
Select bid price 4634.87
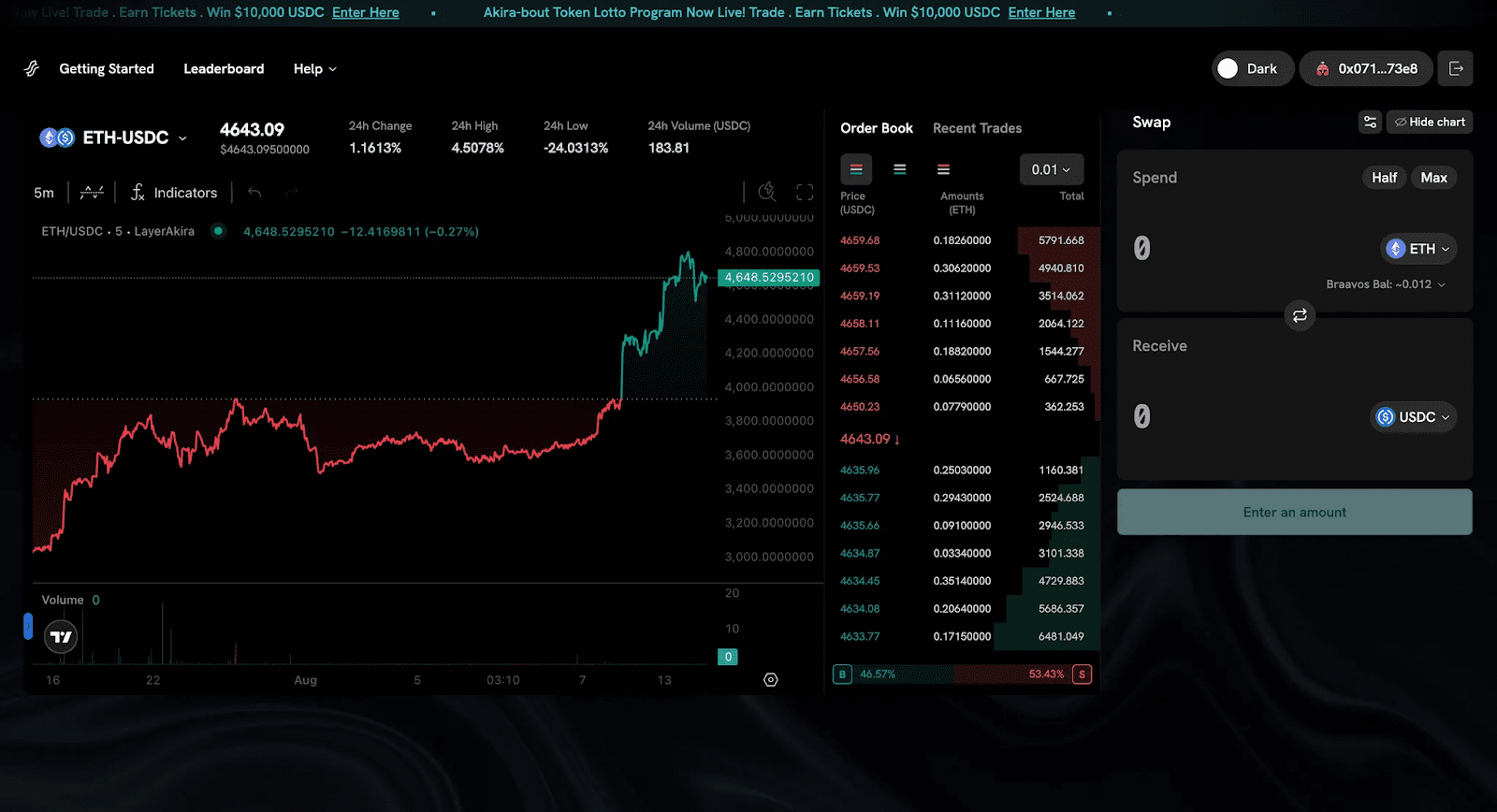pos(860,553)
